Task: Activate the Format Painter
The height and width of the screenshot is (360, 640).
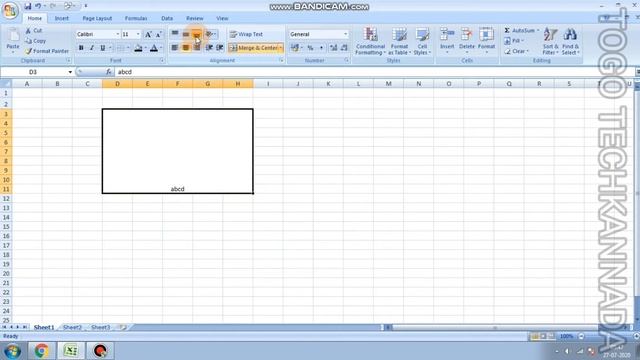Action: pos(47,51)
